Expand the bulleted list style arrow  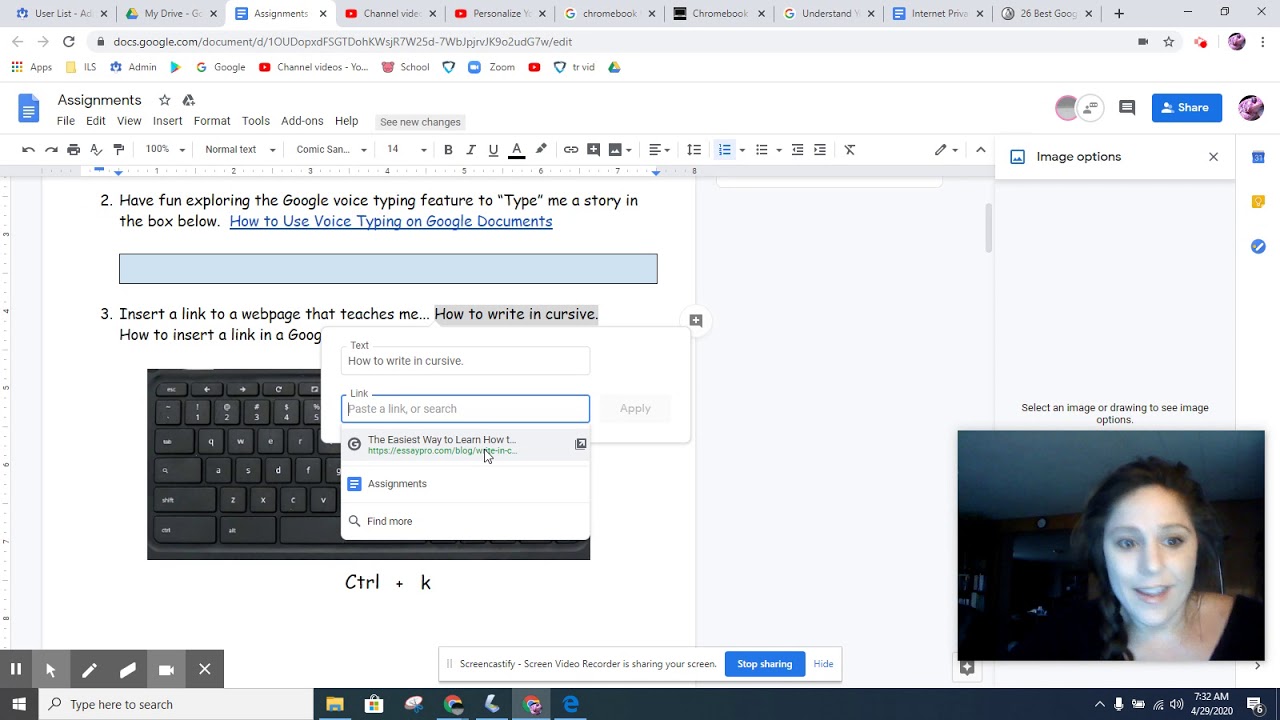(779, 150)
